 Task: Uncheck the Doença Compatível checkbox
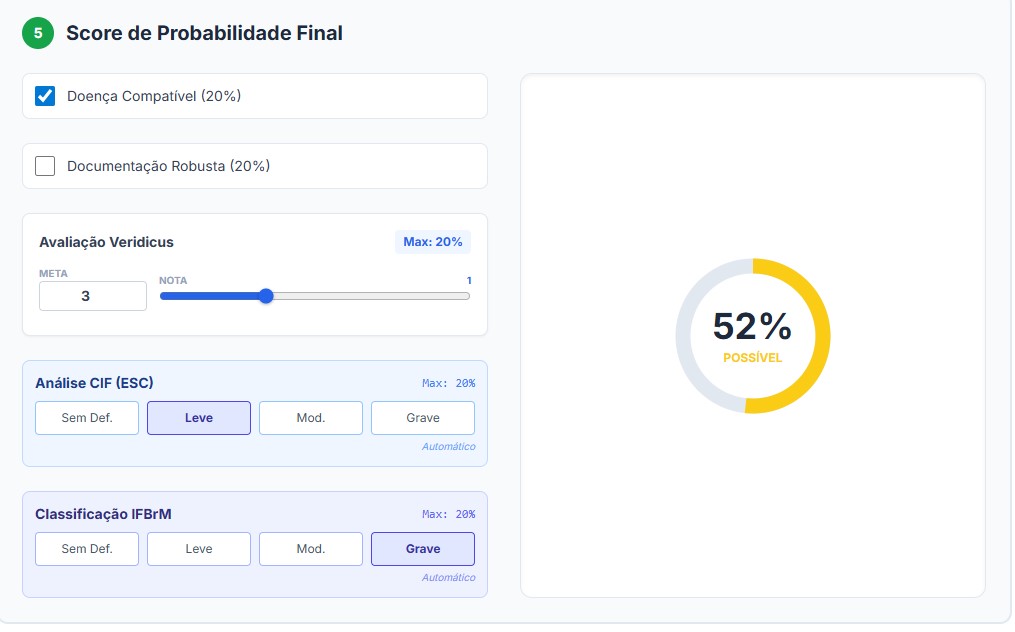coord(45,96)
